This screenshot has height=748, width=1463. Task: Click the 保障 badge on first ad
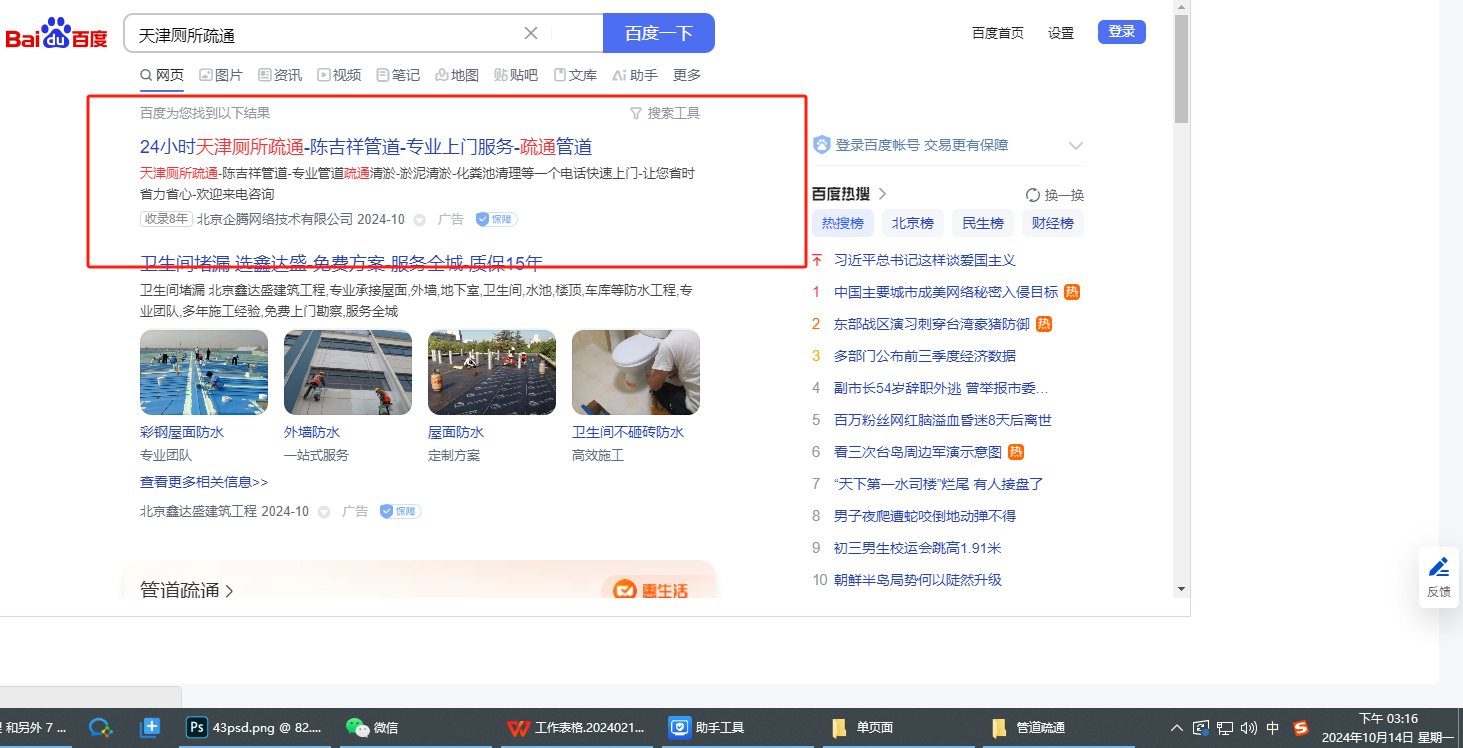(x=495, y=219)
